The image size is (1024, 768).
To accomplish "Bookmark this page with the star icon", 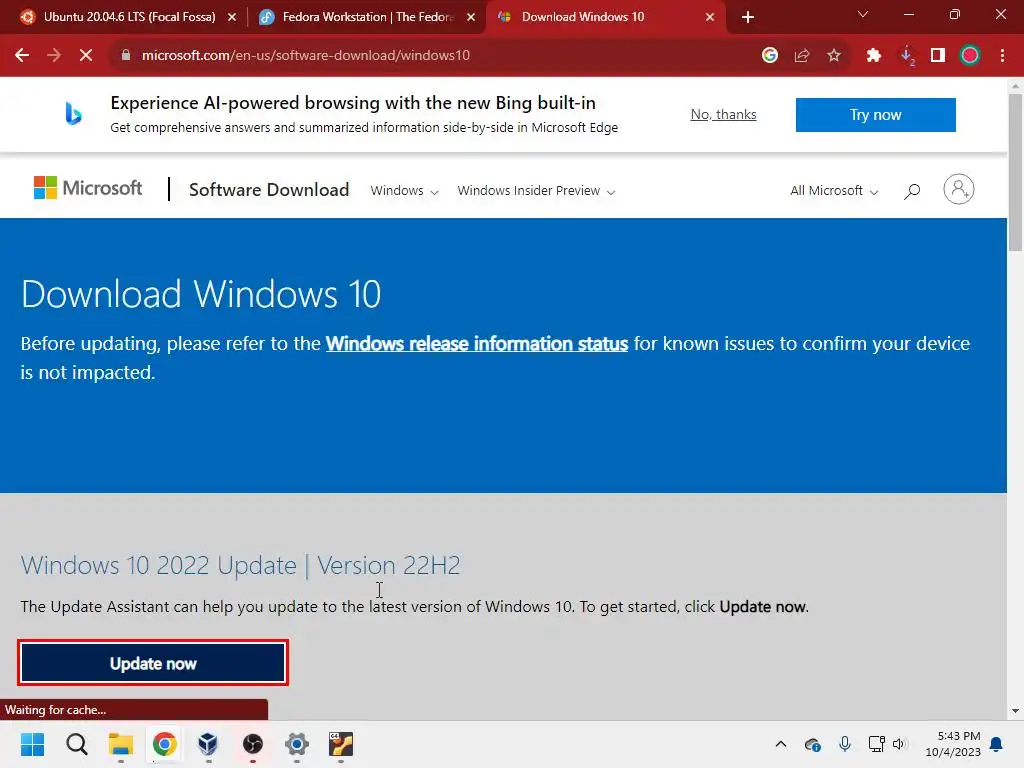I will (x=834, y=56).
